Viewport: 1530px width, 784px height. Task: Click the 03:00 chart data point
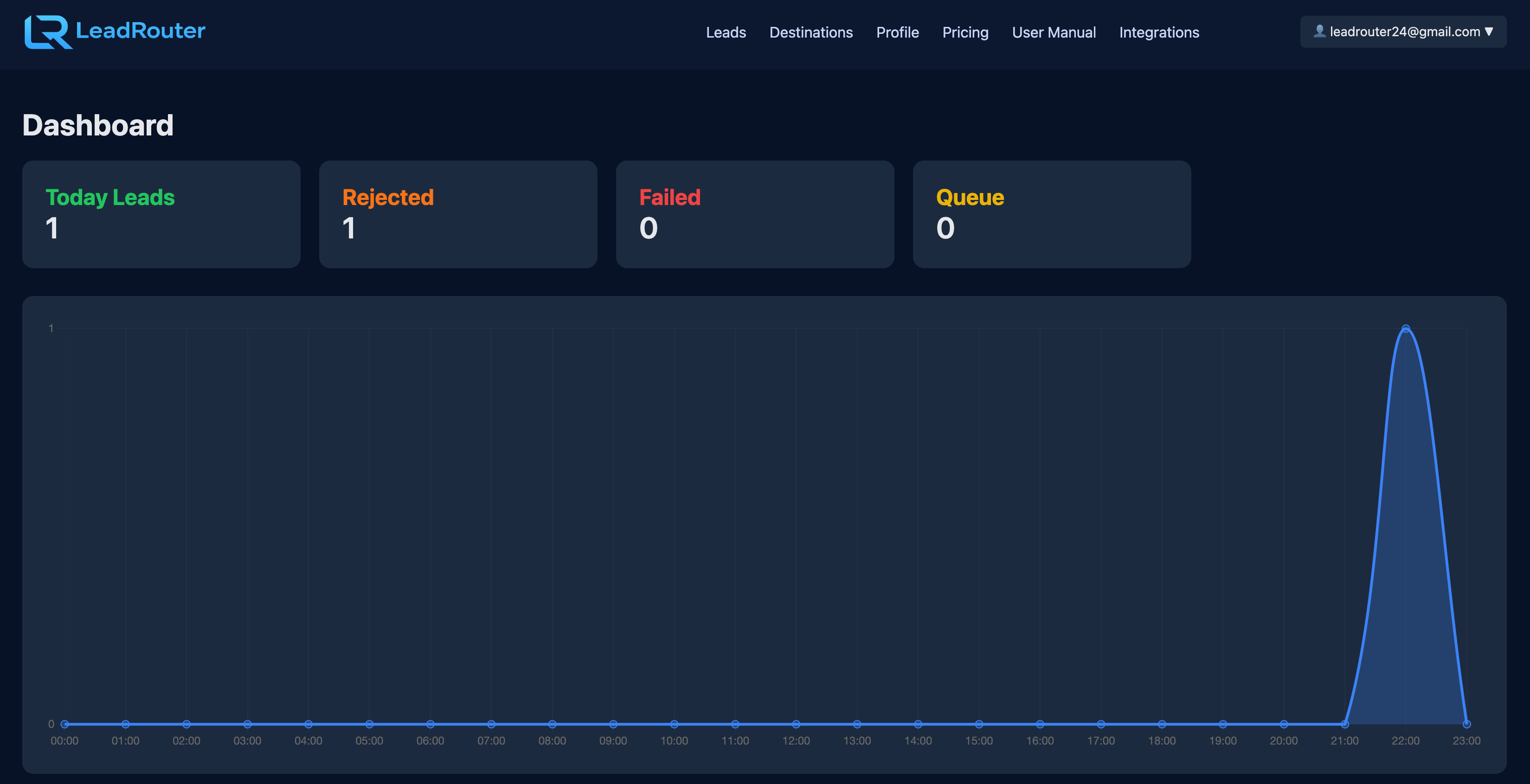(247, 724)
